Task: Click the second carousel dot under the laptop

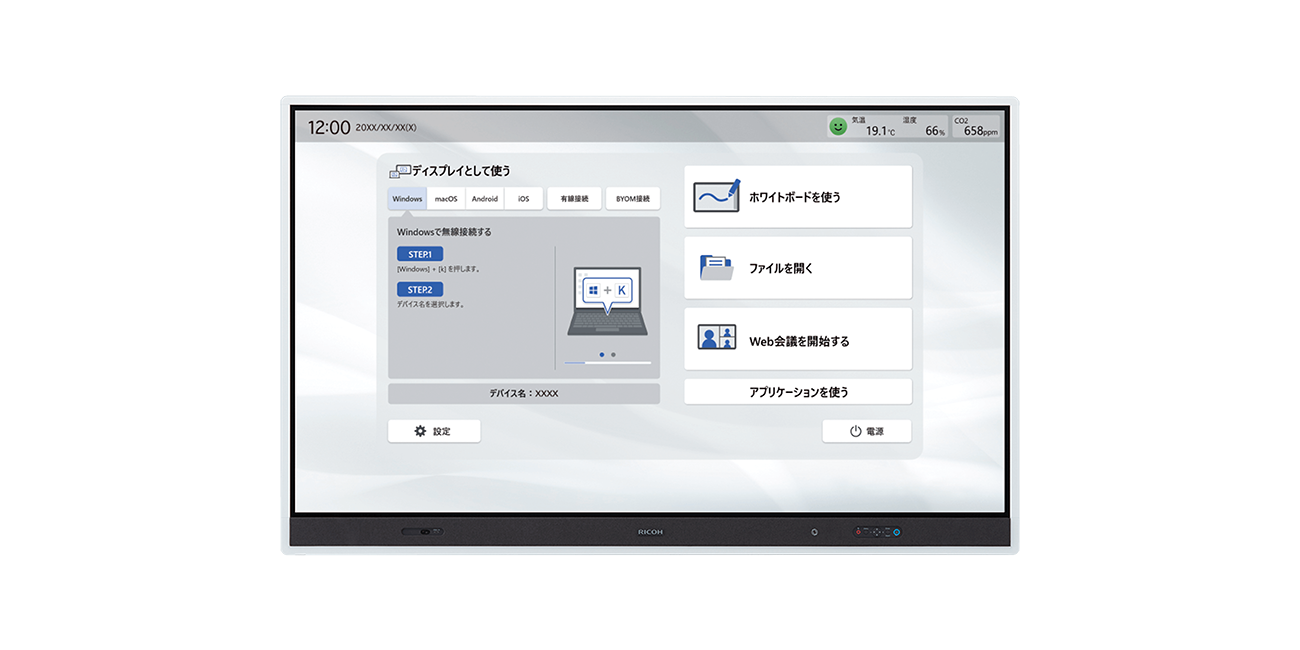Action: [613, 354]
